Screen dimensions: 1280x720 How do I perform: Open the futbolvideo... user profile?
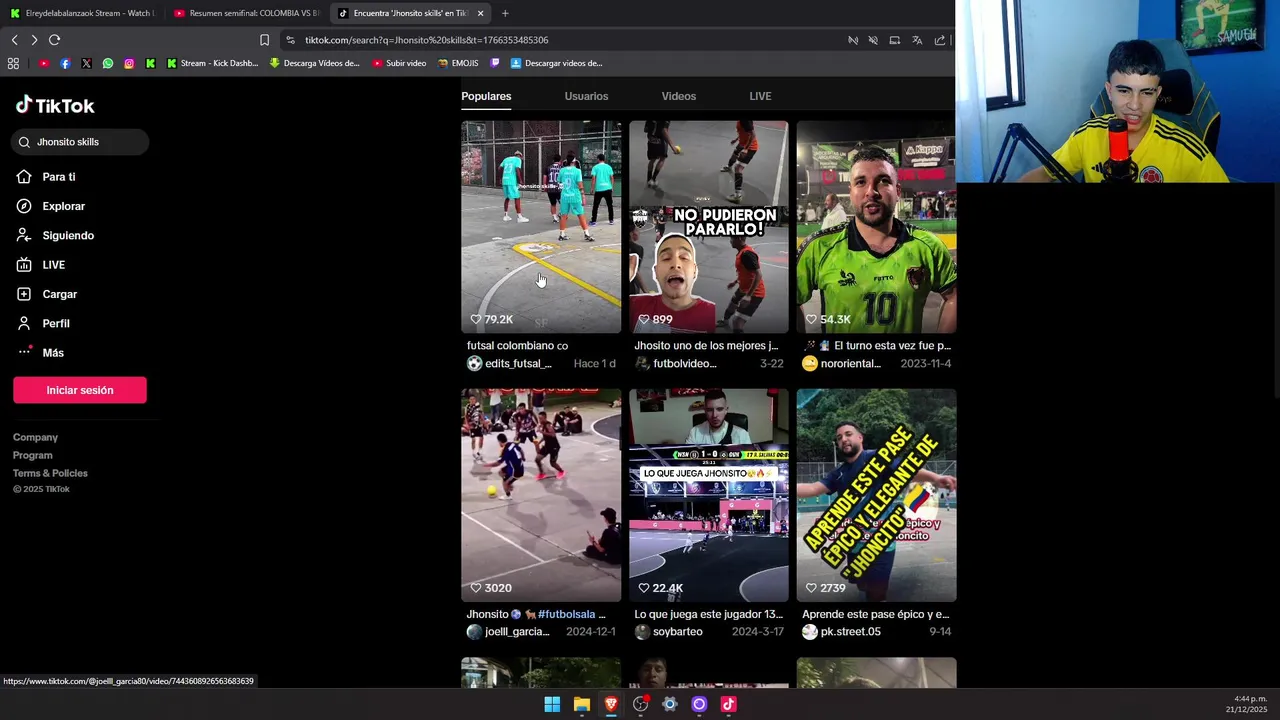click(x=676, y=363)
